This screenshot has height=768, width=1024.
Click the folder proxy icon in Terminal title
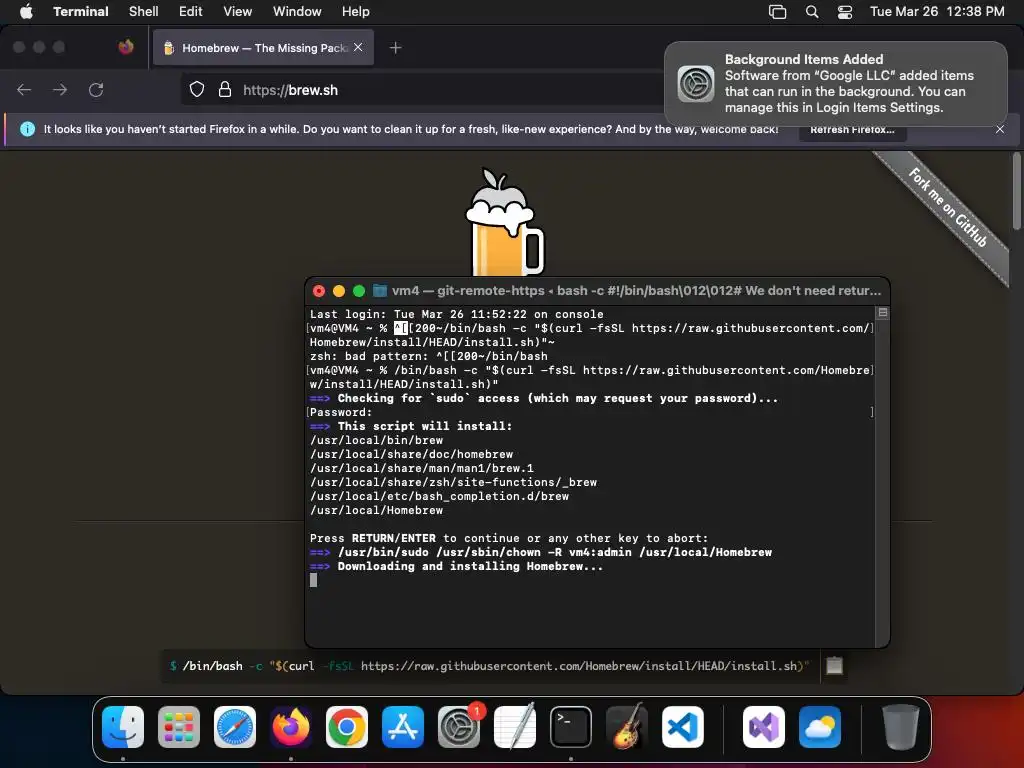tap(379, 291)
